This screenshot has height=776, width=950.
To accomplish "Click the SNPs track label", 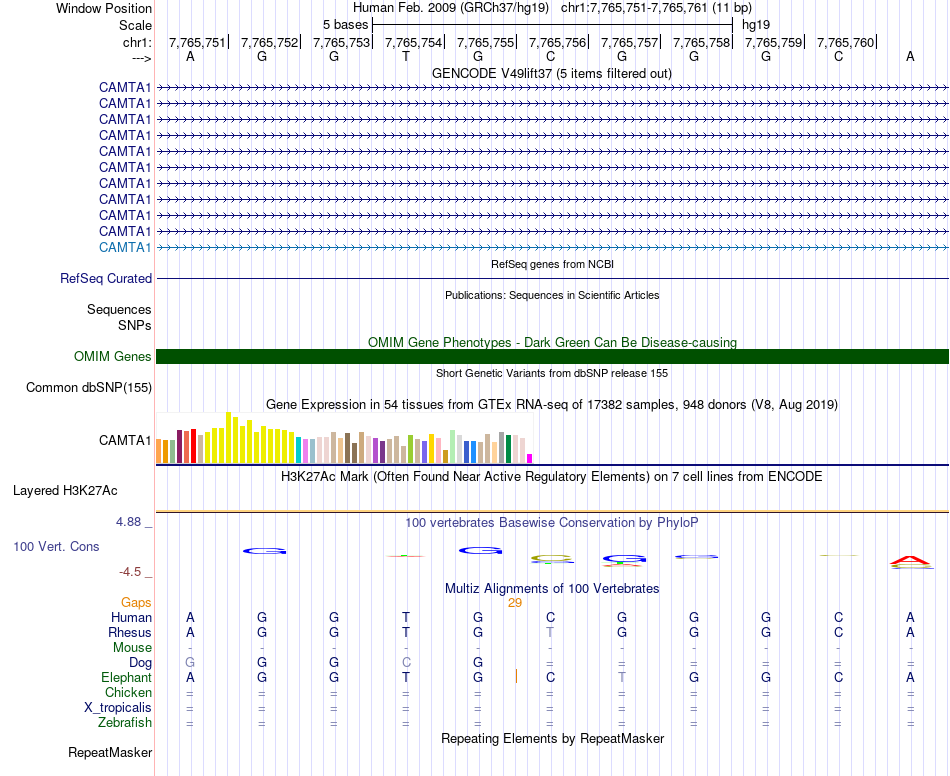I will click(x=135, y=325).
